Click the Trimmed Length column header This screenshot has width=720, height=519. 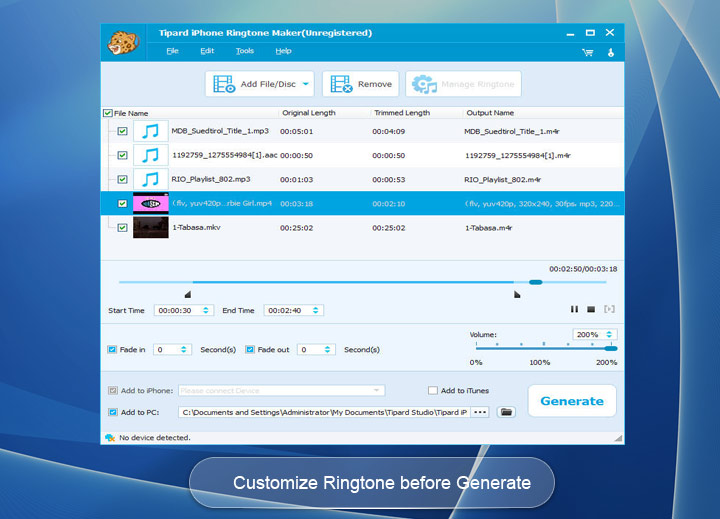(402, 113)
